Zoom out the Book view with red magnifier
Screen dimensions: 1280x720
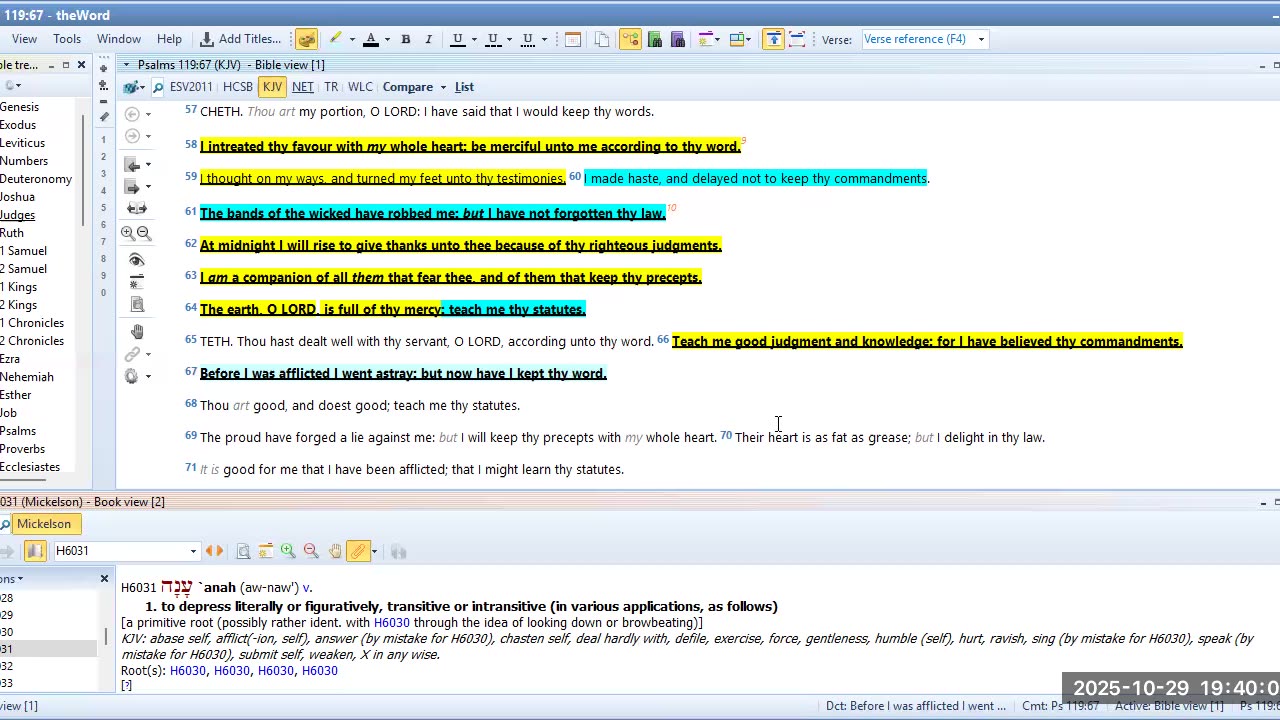click(311, 551)
